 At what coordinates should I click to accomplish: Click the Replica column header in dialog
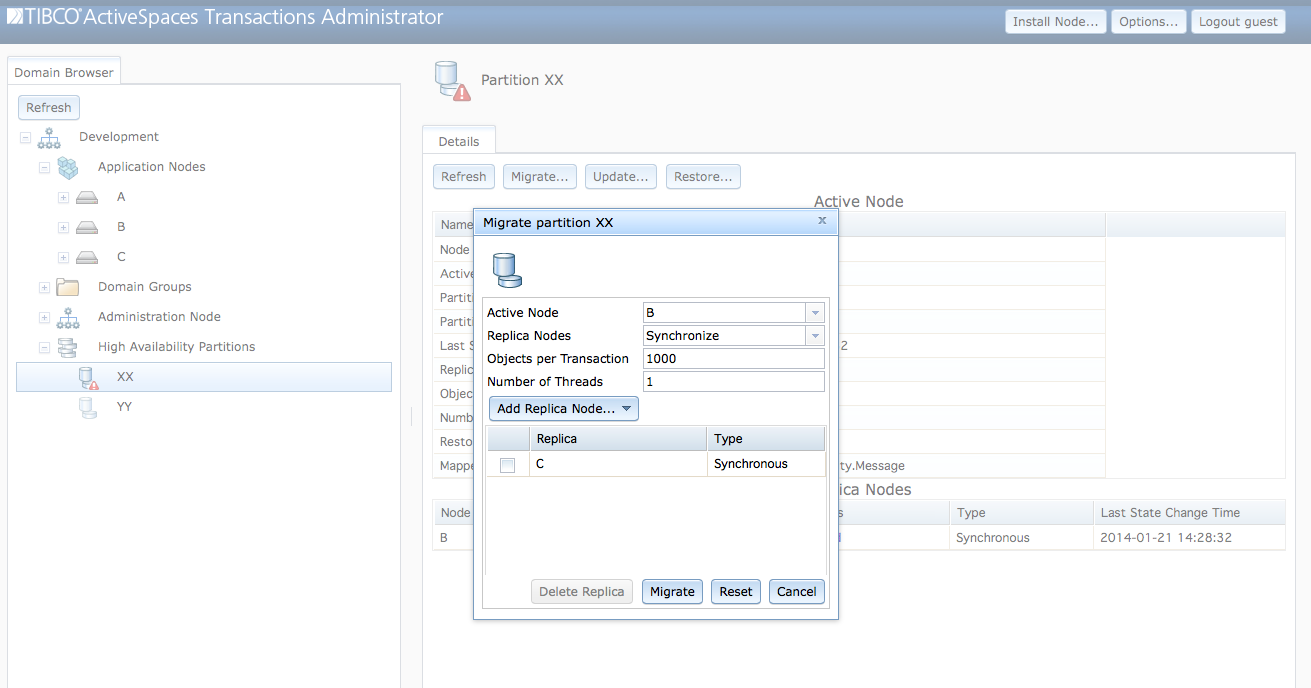(617, 439)
